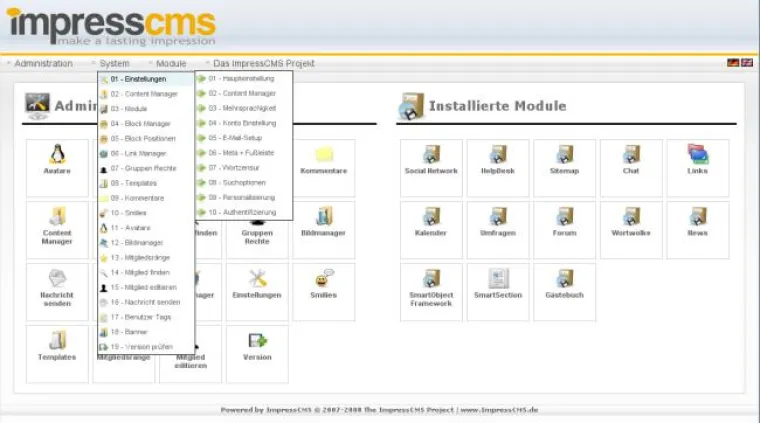Image resolution: width=760 pixels, height=423 pixels.
Task: Click the ImpressCMS logo in header
Action: point(110,27)
